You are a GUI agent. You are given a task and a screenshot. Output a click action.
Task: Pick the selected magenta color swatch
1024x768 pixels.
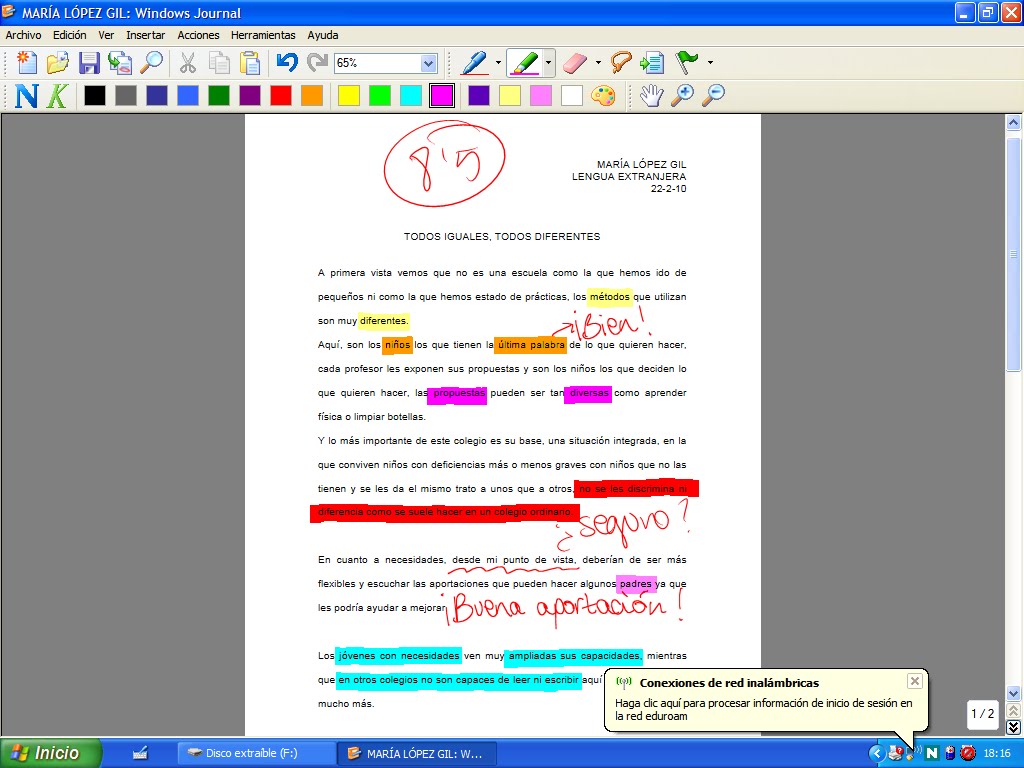click(x=442, y=95)
